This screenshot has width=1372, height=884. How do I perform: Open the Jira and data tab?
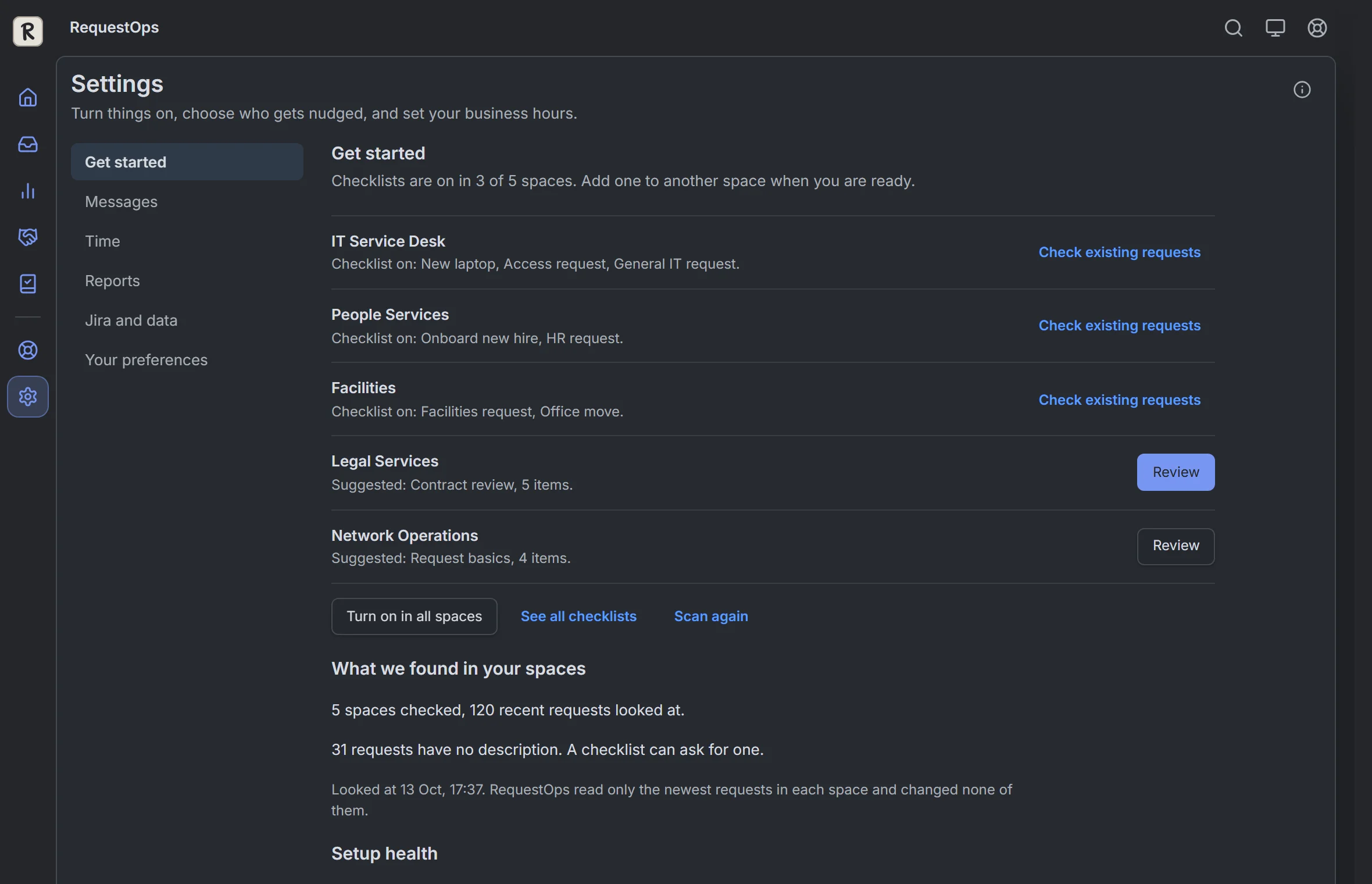pyautogui.click(x=187, y=320)
